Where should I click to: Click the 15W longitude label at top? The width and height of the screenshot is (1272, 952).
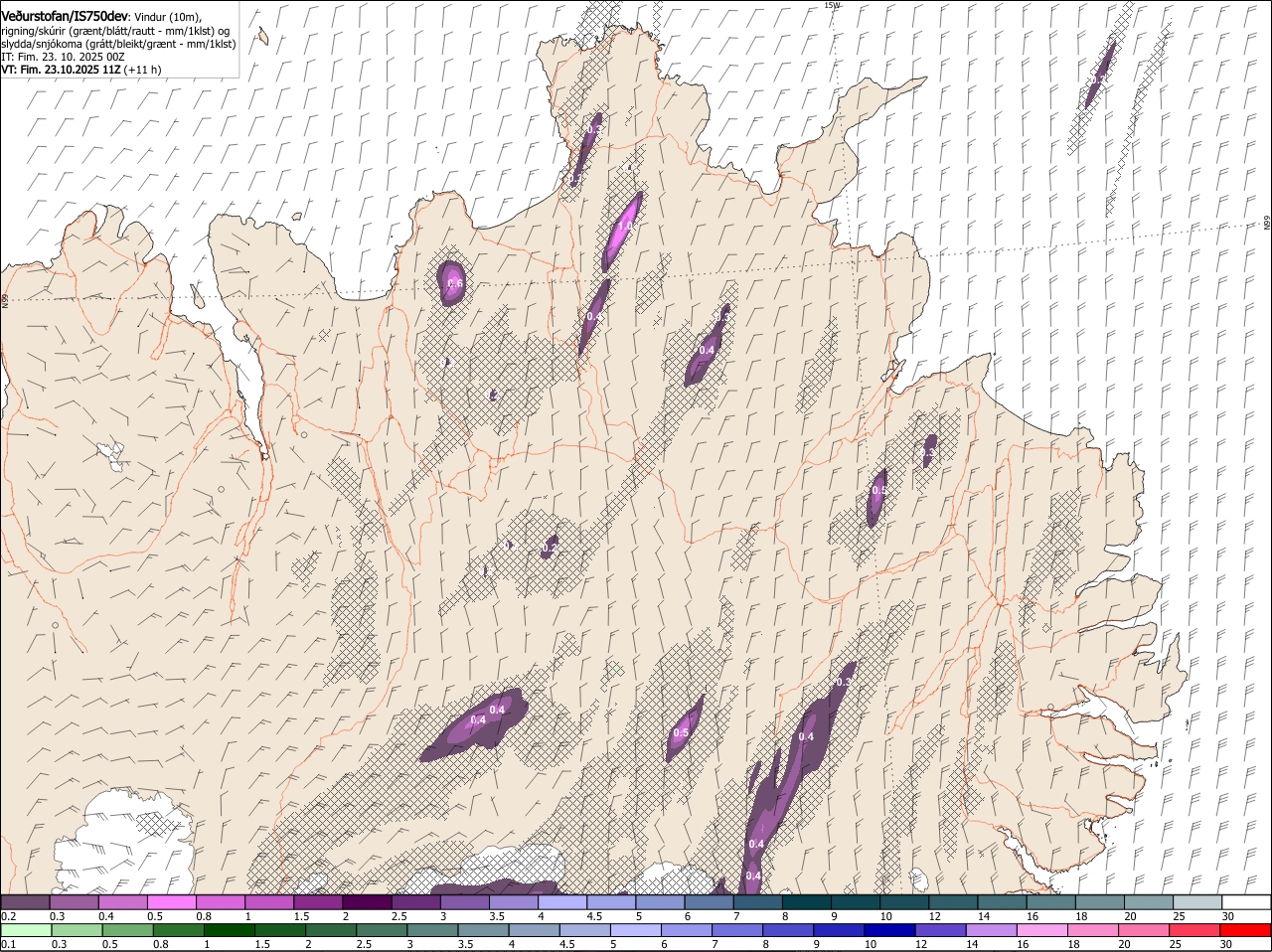click(x=832, y=5)
